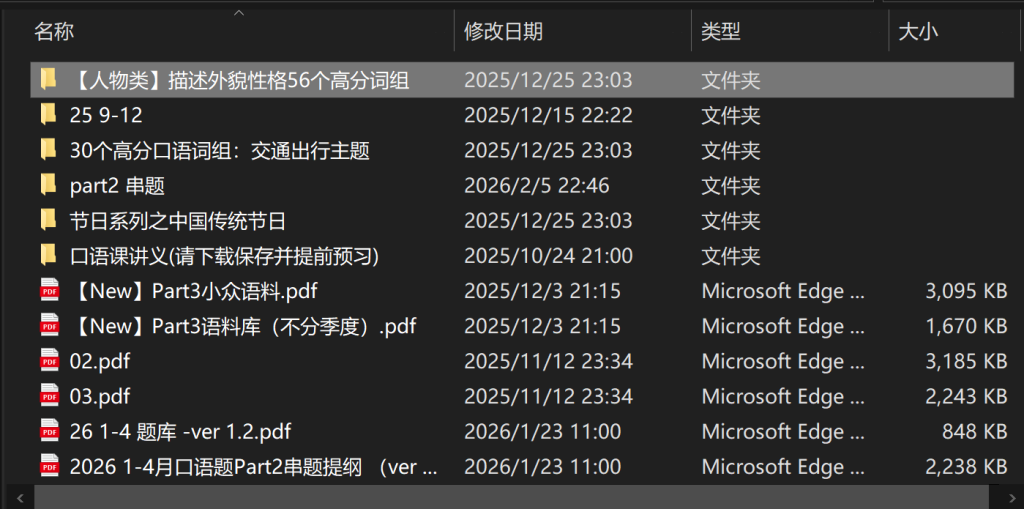
Task: Select 【New】Part3语料库（不分季度）.pdf file name
Action: (243, 326)
